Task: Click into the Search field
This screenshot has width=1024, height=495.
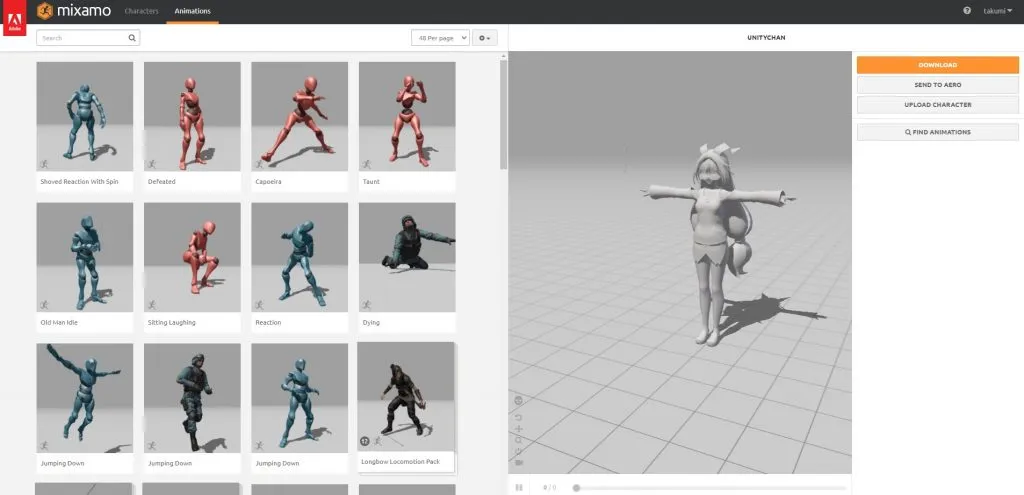Action: pos(88,38)
